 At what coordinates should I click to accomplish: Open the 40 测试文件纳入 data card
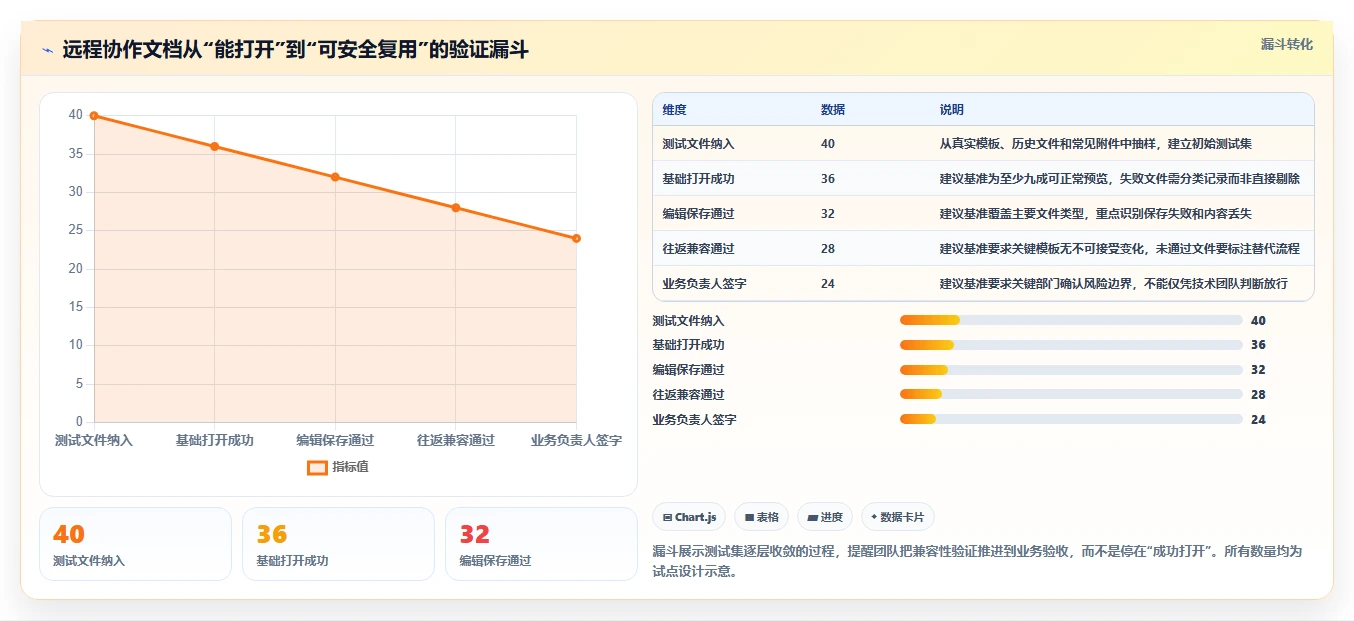pos(135,544)
